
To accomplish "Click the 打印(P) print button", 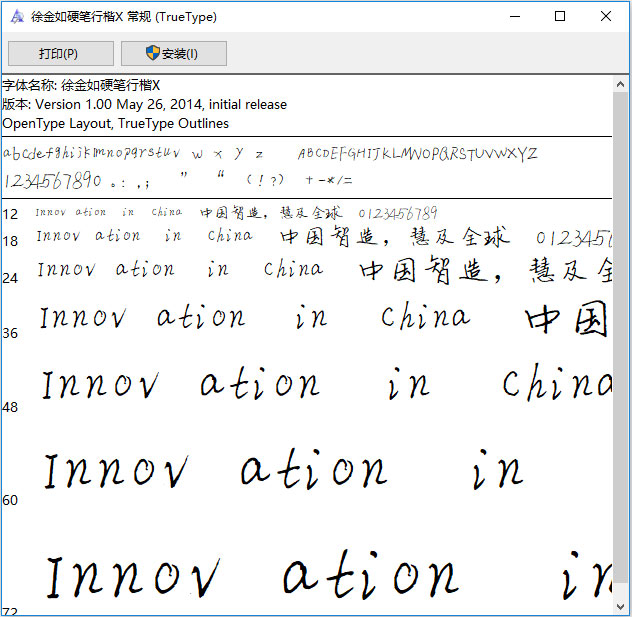I will click(60, 53).
